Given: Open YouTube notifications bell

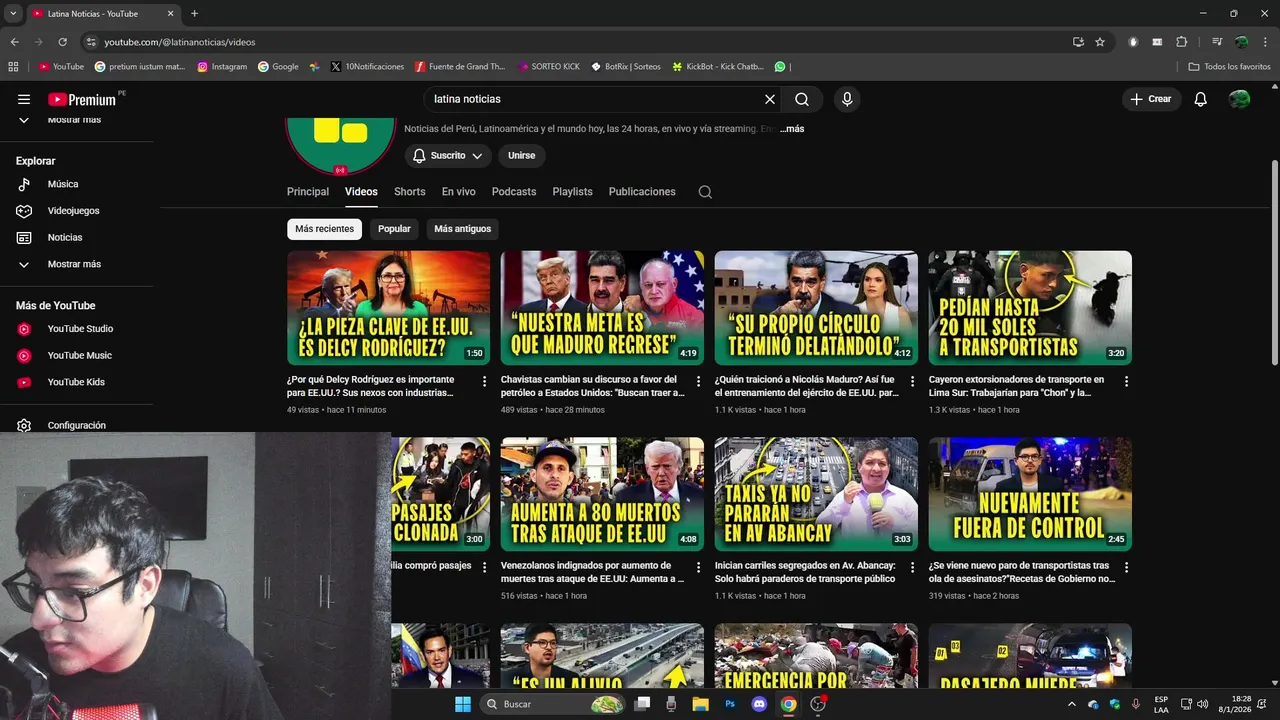Looking at the screenshot, I should (x=1201, y=99).
